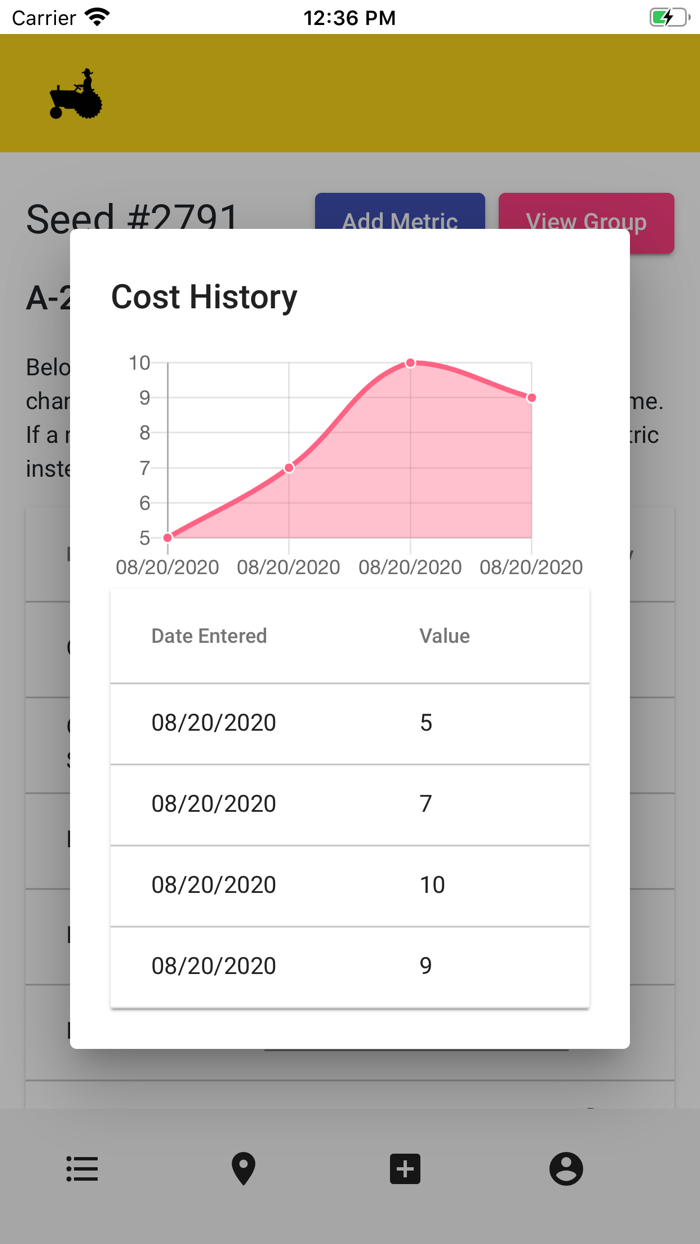Open the user profile tab icon
Screen dimensions: 700x1244
(x=566, y=1168)
